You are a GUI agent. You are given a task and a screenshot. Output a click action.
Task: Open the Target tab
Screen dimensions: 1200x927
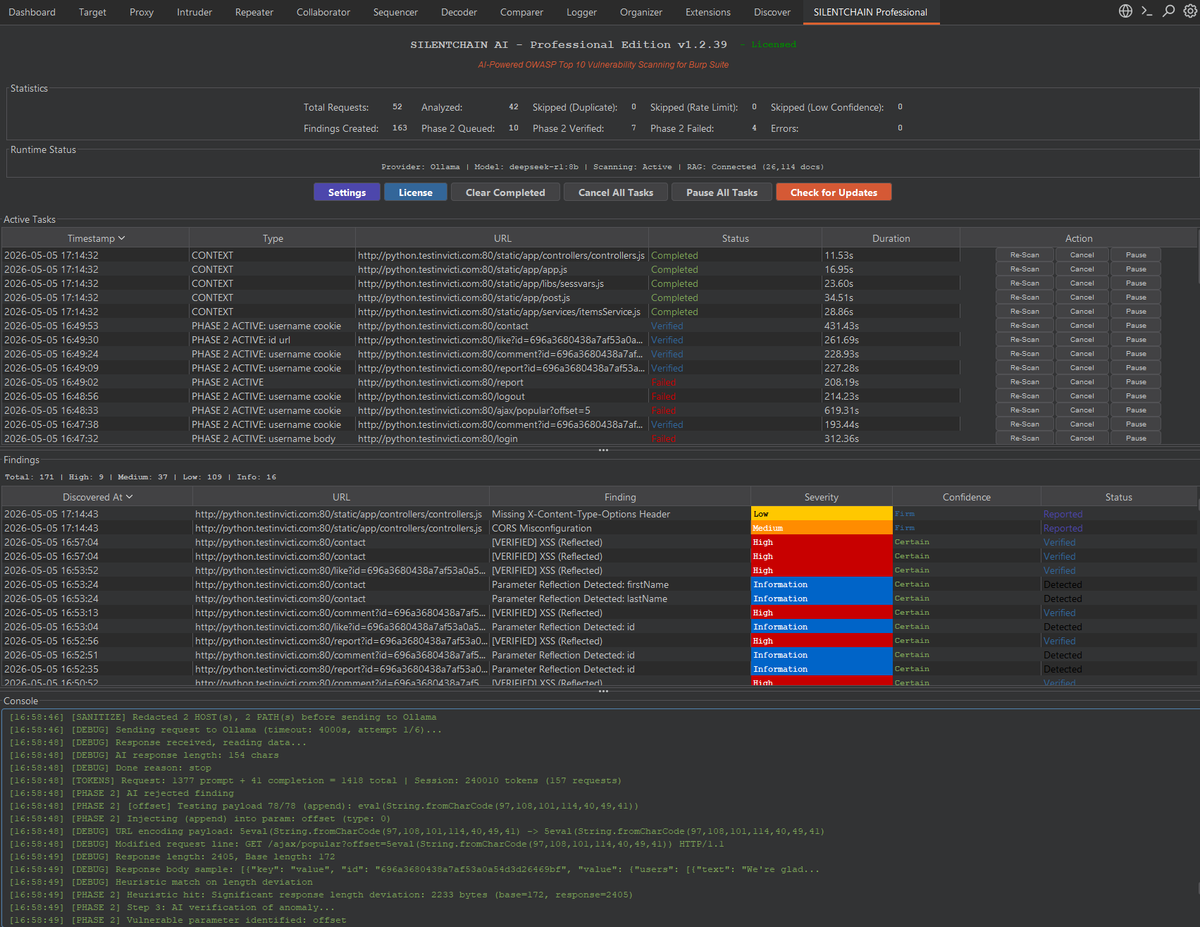(93, 12)
